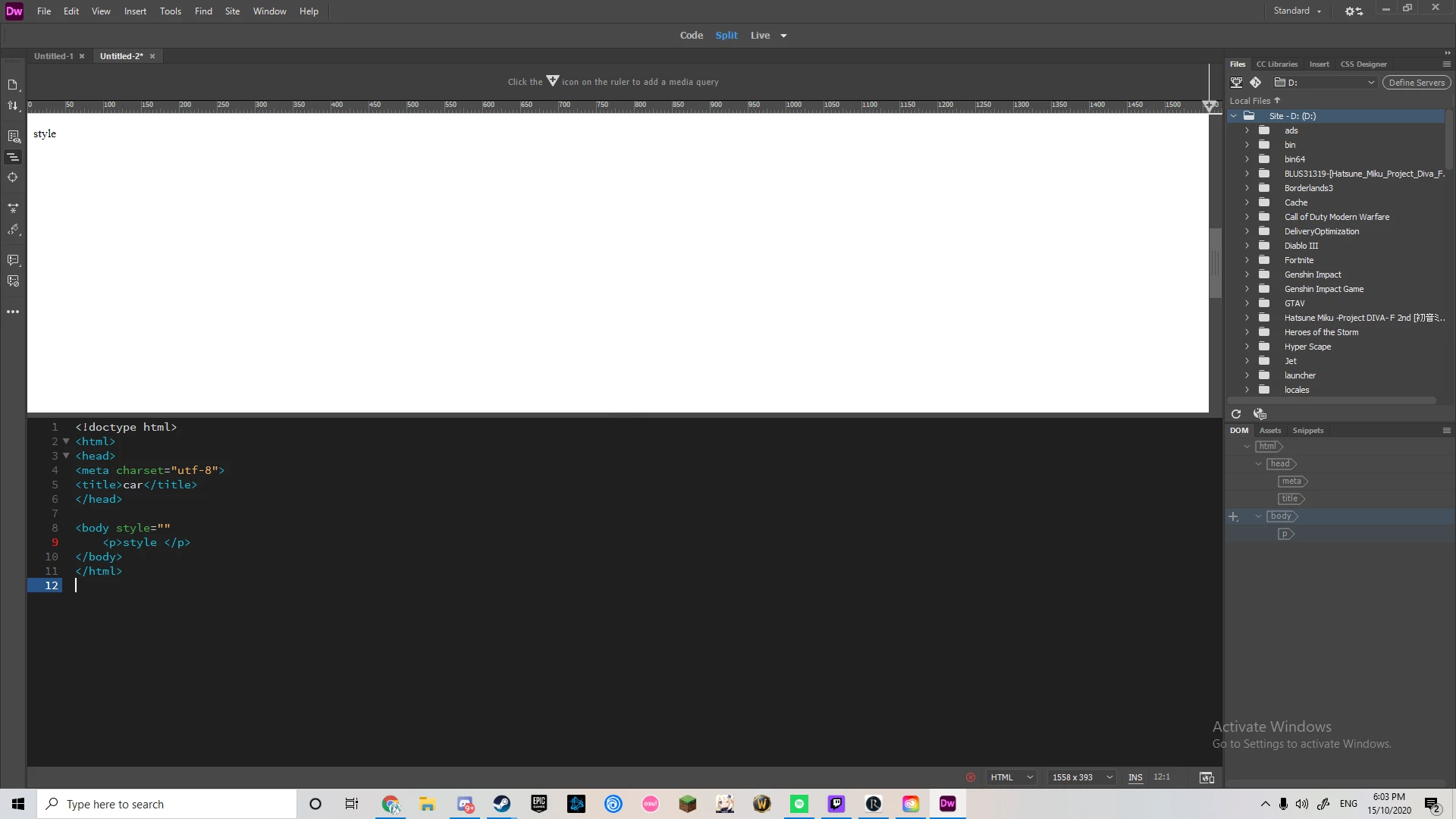Screen dimensions: 1456x819
Task: Click the File Management arrows icon
Action: coord(13,106)
